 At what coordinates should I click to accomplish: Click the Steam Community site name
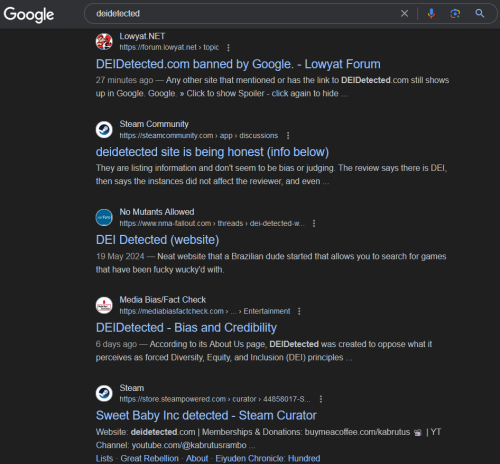tap(154, 124)
